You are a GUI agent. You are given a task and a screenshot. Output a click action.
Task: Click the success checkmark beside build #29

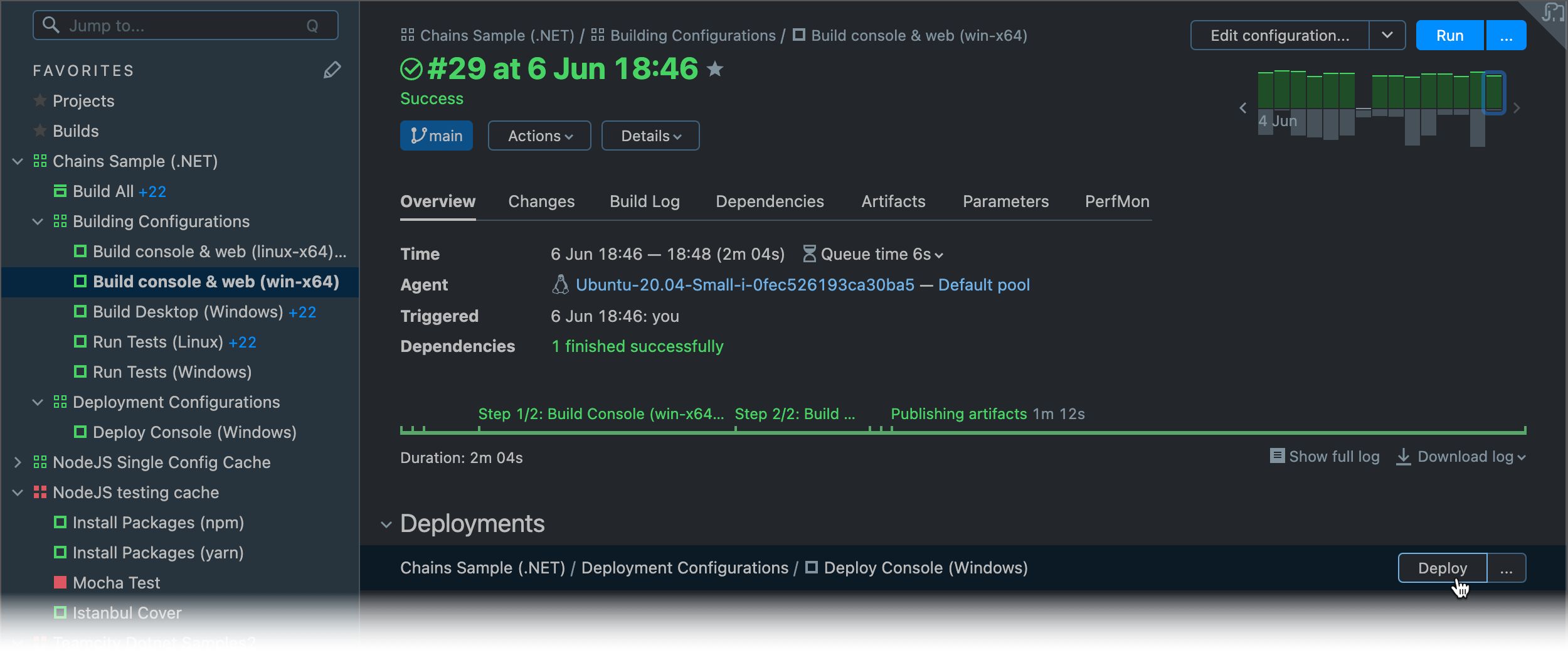tap(411, 69)
